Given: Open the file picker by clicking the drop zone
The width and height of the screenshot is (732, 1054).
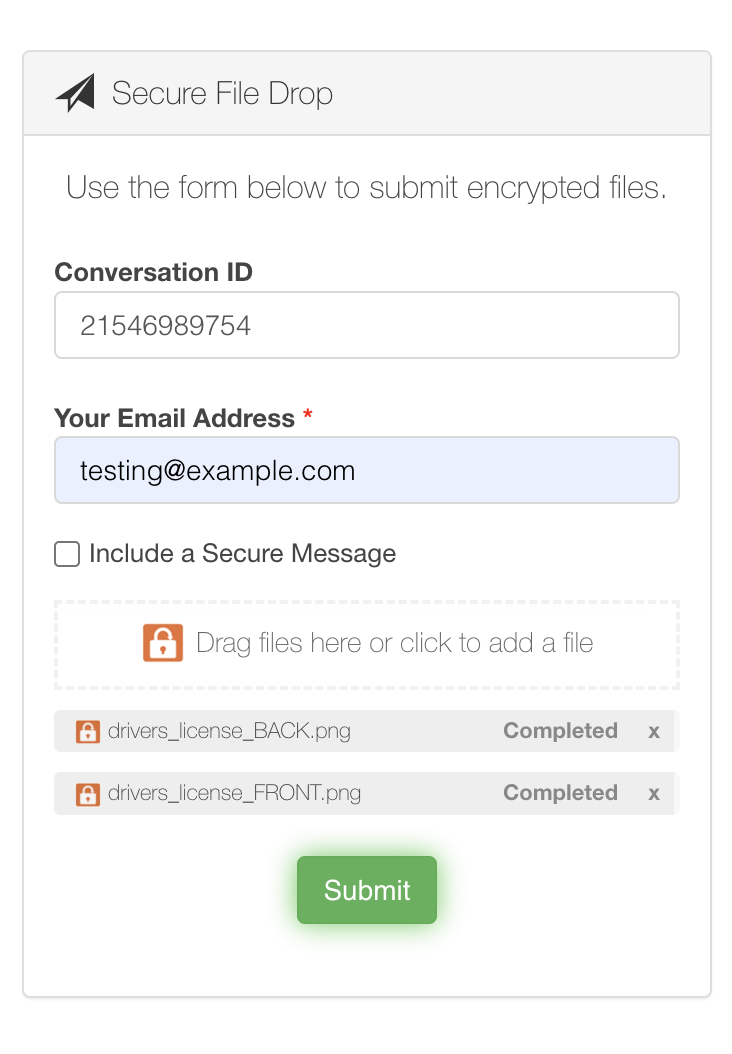Looking at the screenshot, I should tap(366, 643).
